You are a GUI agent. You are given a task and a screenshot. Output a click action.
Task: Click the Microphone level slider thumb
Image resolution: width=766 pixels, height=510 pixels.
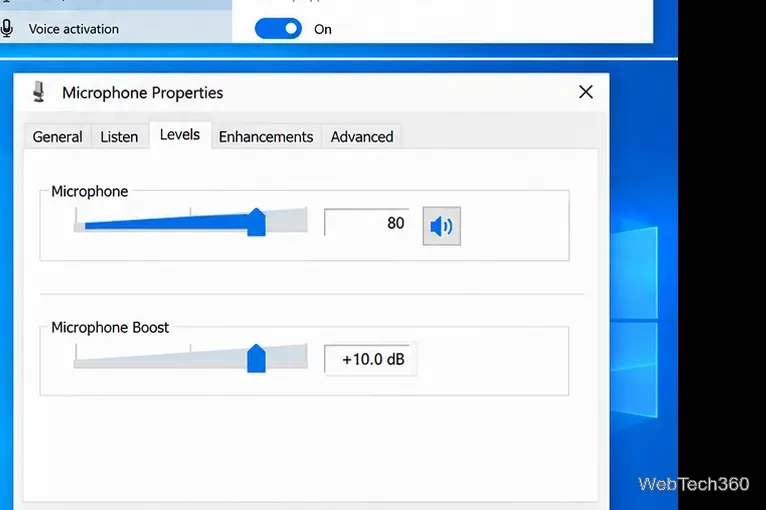point(256,222)
